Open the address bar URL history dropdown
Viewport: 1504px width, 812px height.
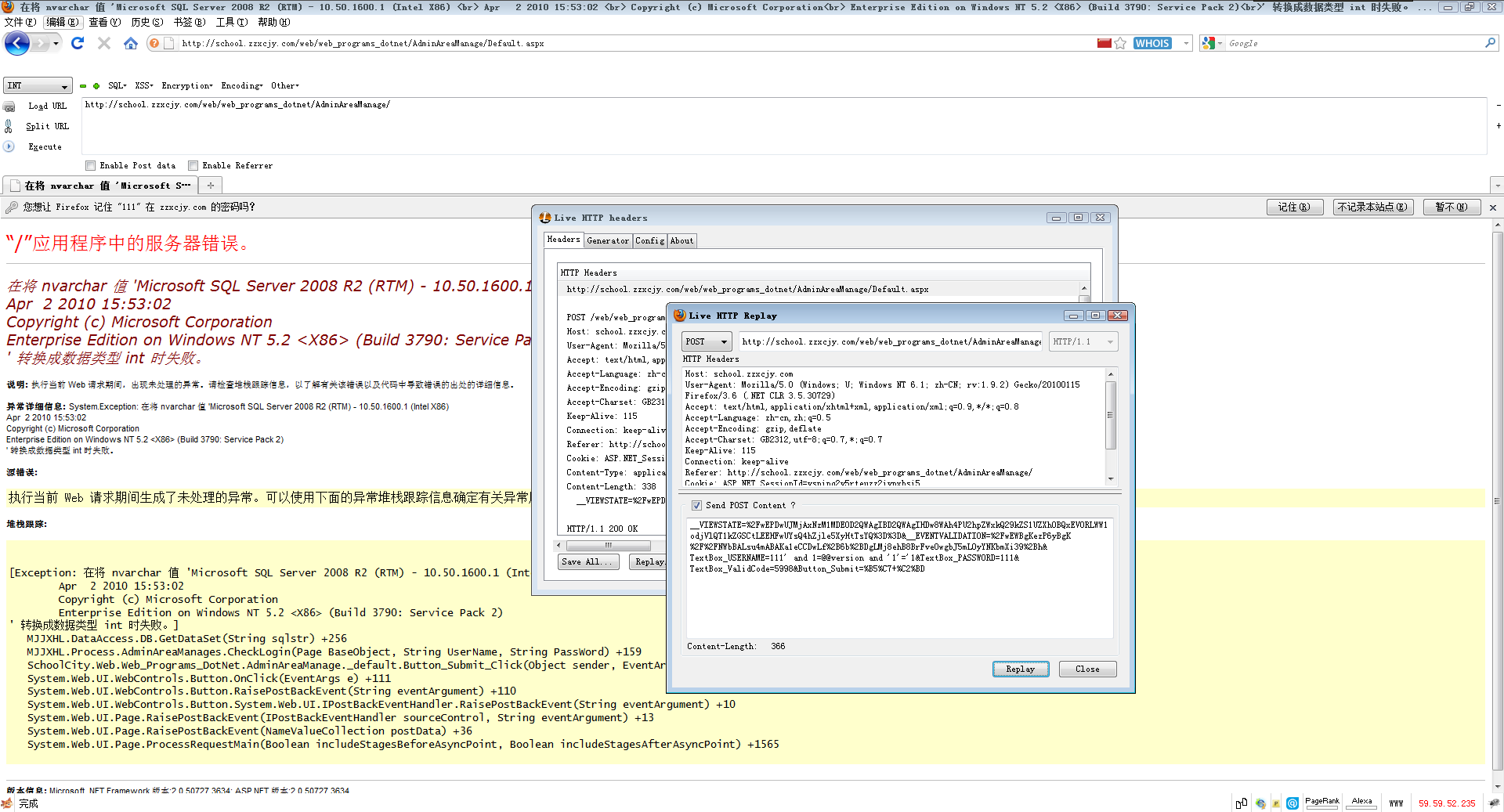(1186, 43)
